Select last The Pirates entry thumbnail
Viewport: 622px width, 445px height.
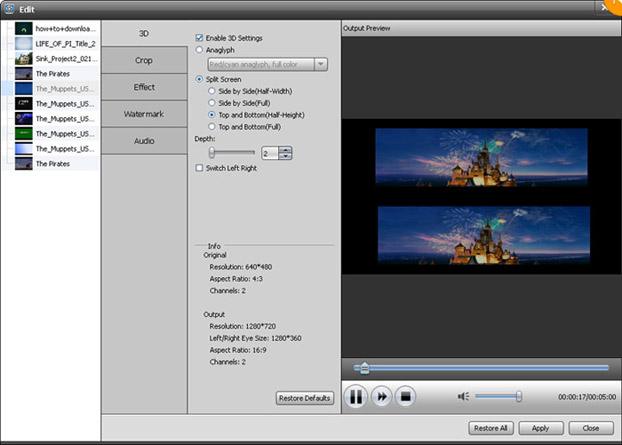click(24, 163)
